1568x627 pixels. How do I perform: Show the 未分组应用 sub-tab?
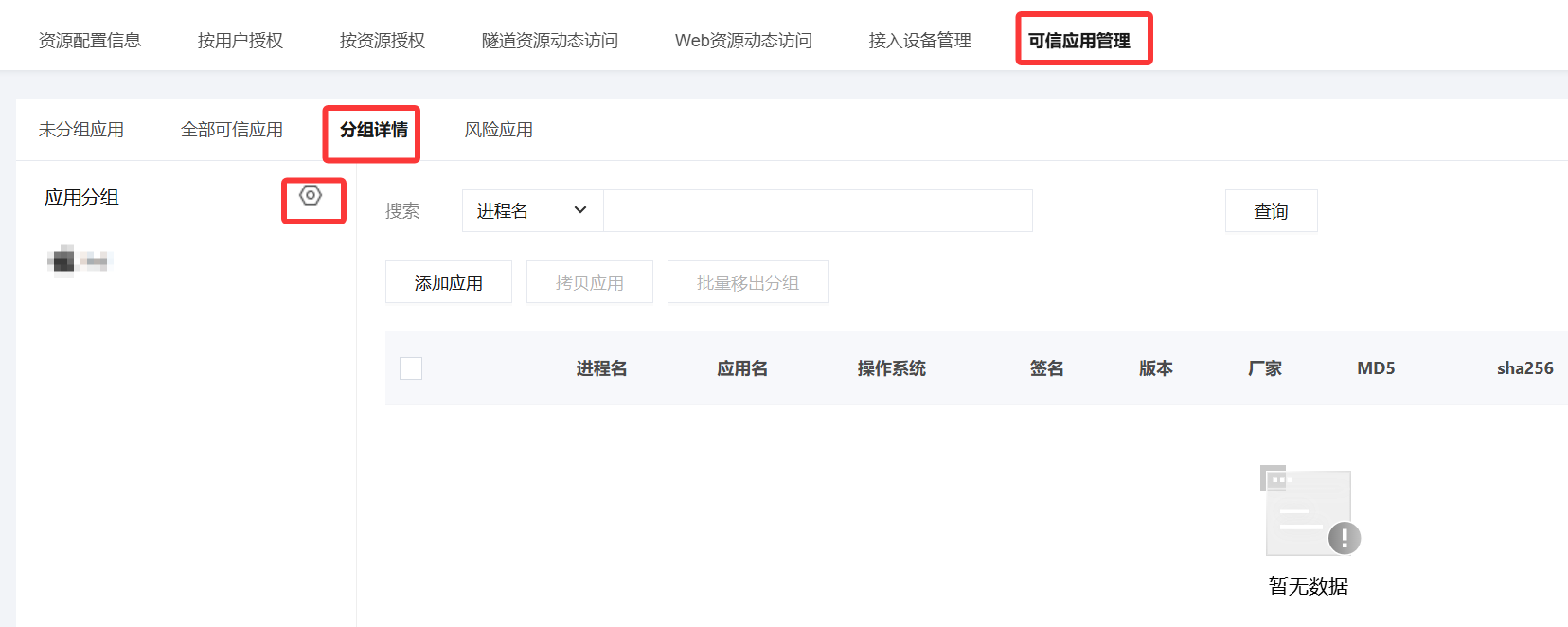(x=81, y=130)
